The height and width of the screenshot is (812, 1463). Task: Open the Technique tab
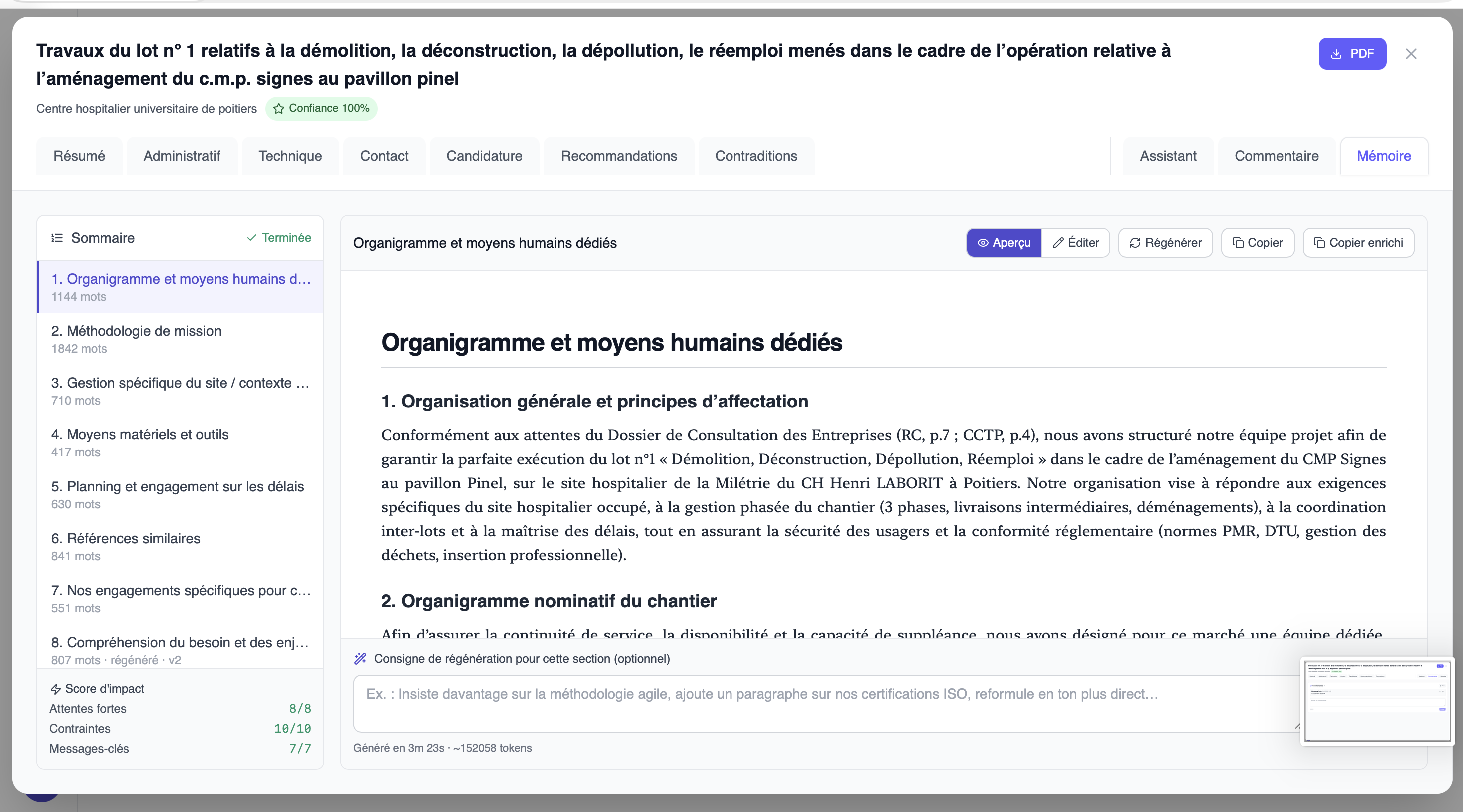[290, 156]
